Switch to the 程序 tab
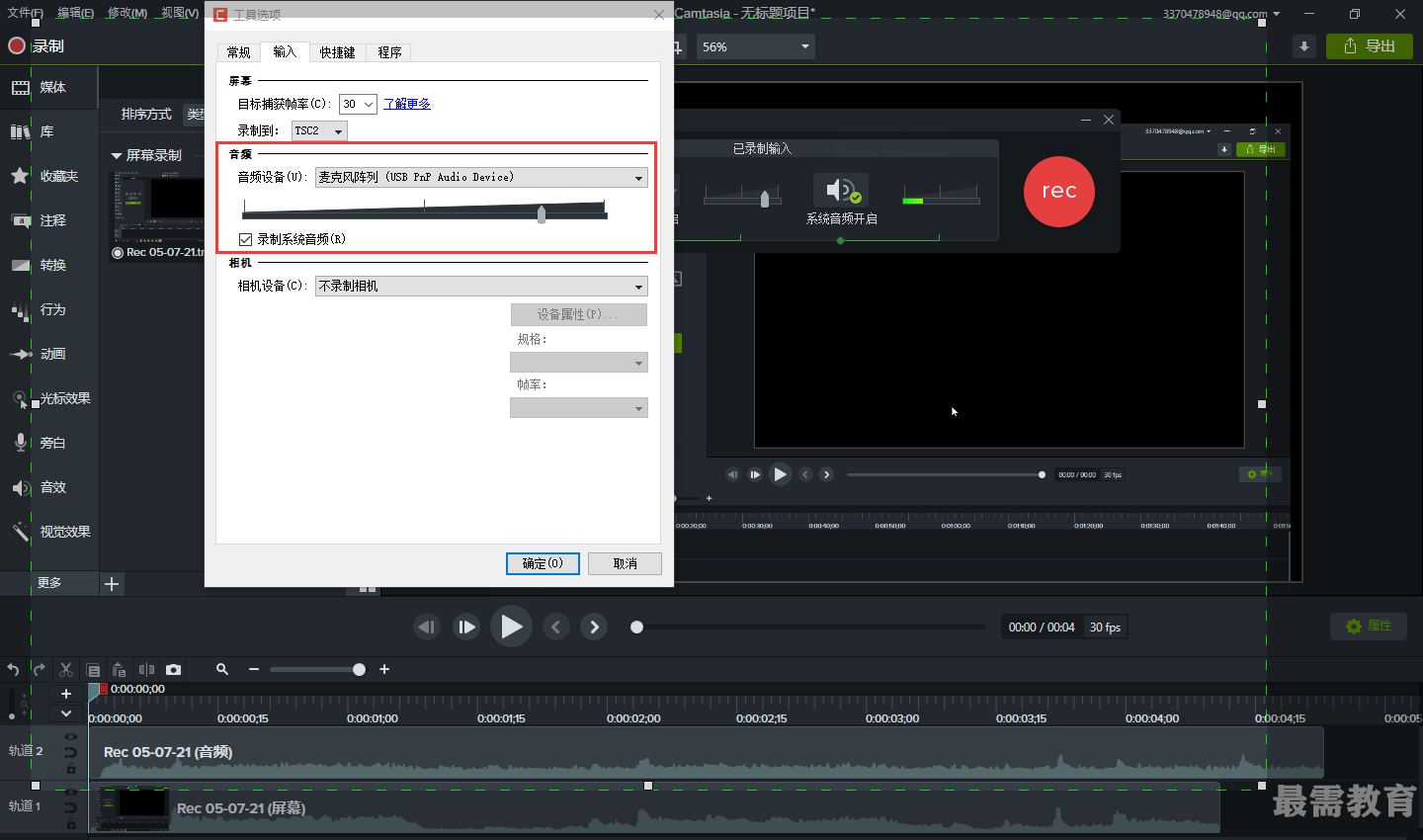 click(x=389, y=52)
